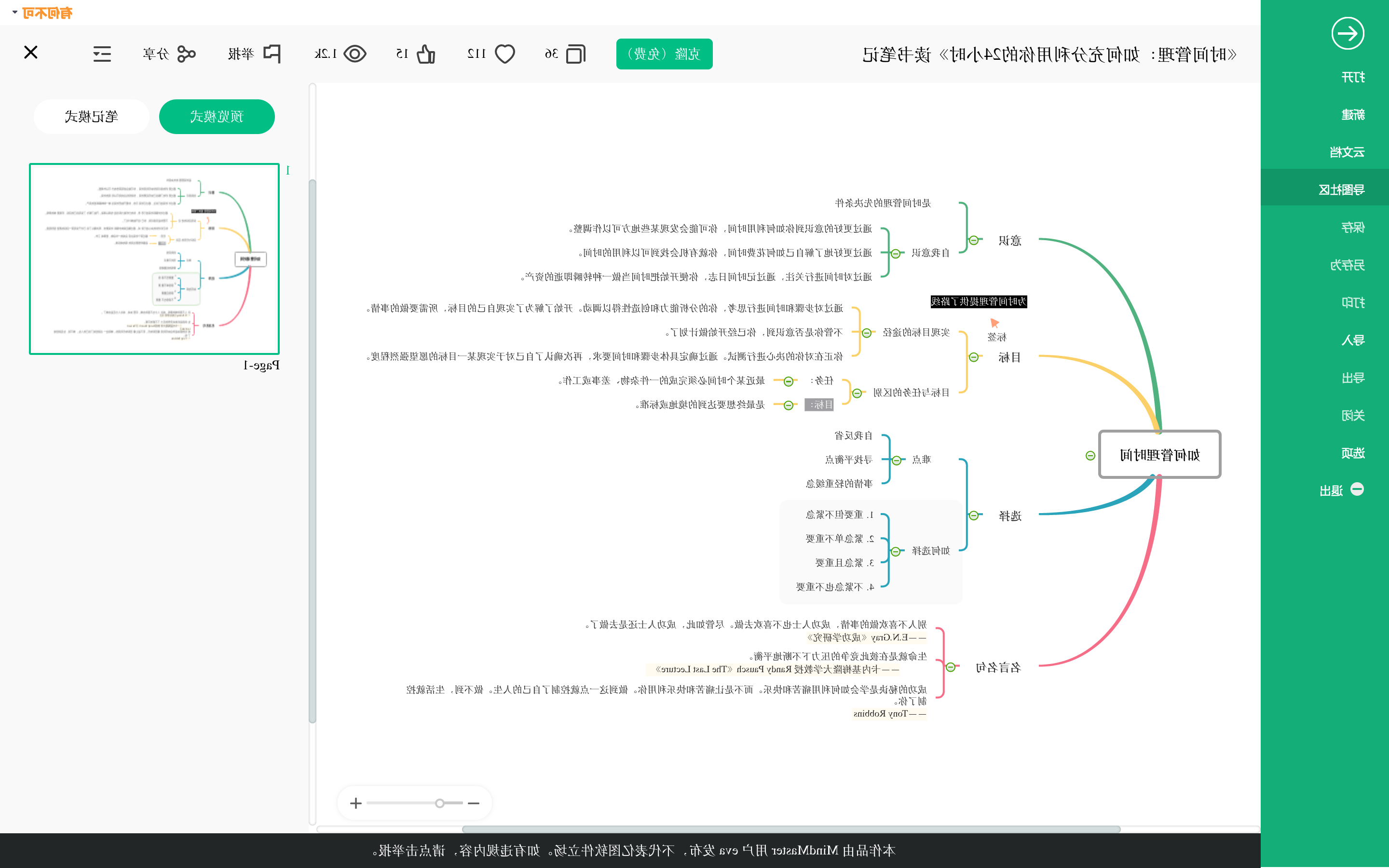Click the black callout 时间管理提供了路线
The image size is (1389, 868).
point(979,301)
